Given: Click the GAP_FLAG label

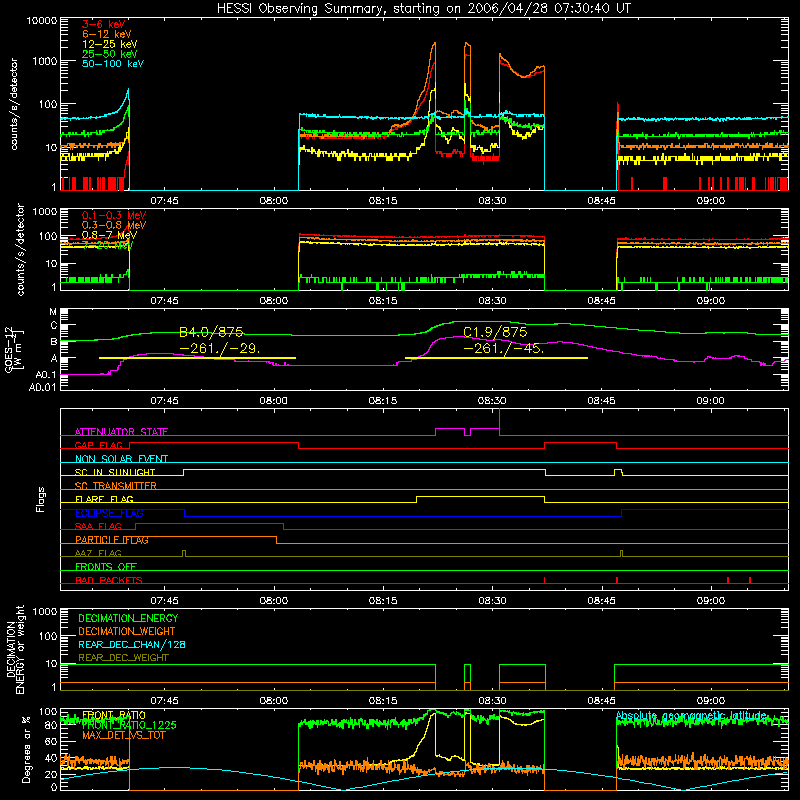Looking at the screenshot, I should pyautogui.click(x=99, y=445).
